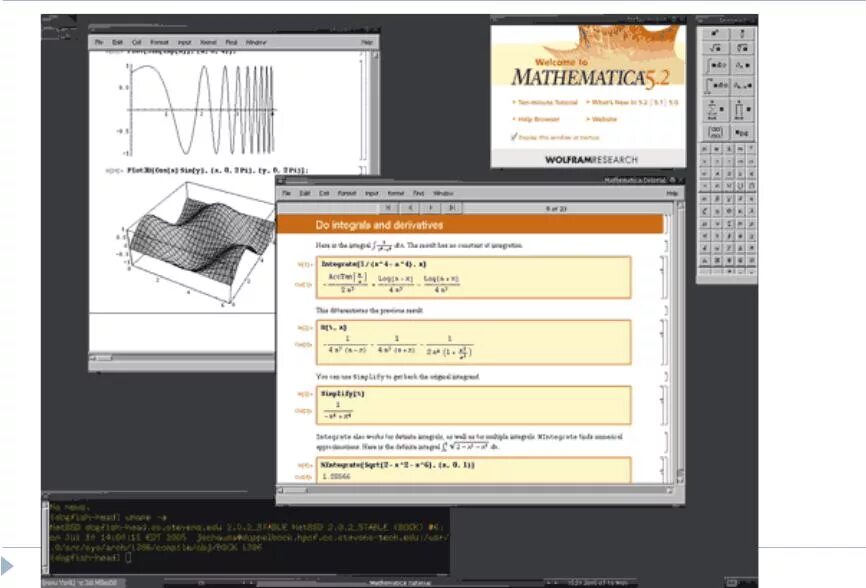
Task: Open Cell menu in plot notebook window
Action: [x=136, y=42]
